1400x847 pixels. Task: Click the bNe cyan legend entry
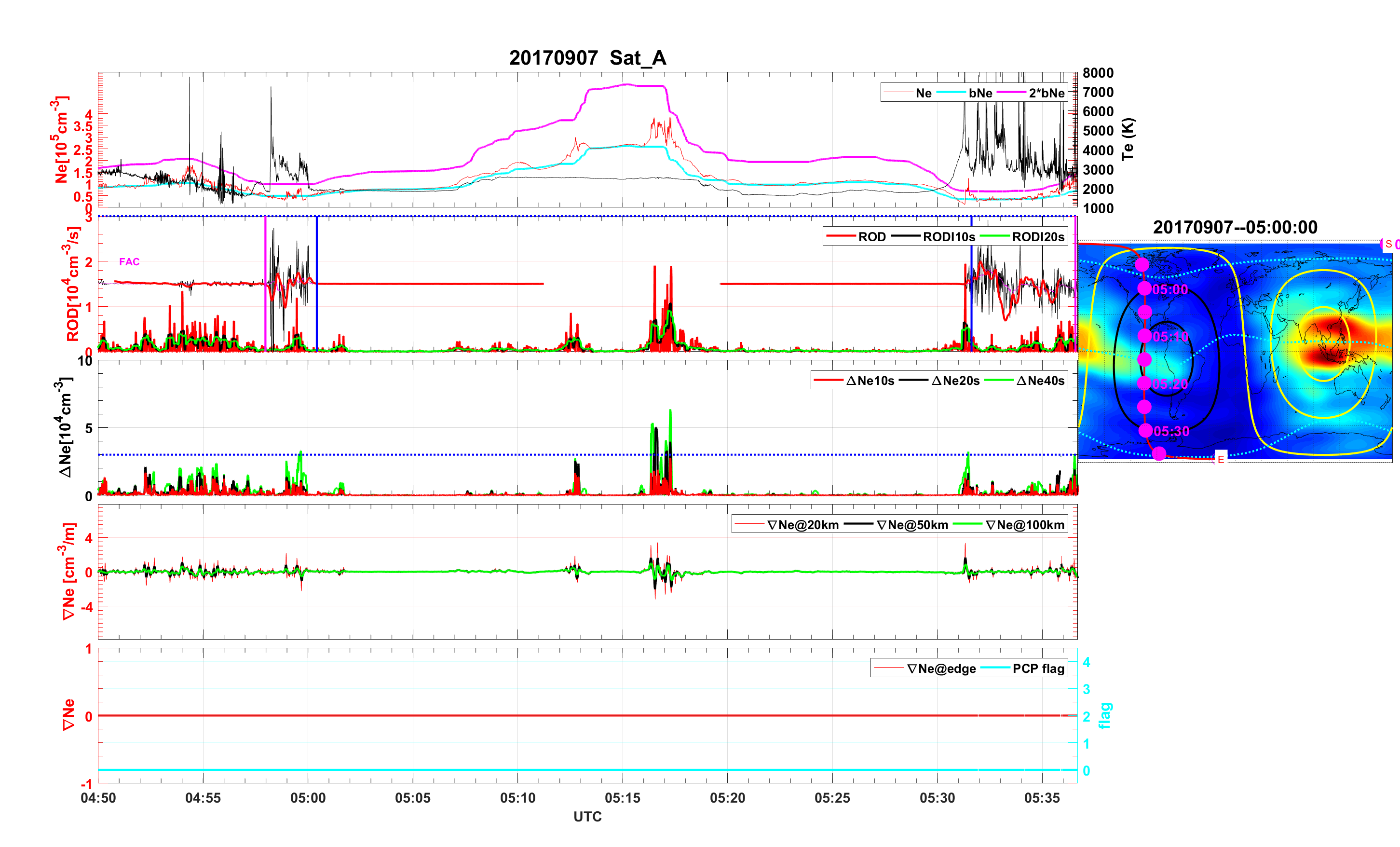tap(980, 93)
